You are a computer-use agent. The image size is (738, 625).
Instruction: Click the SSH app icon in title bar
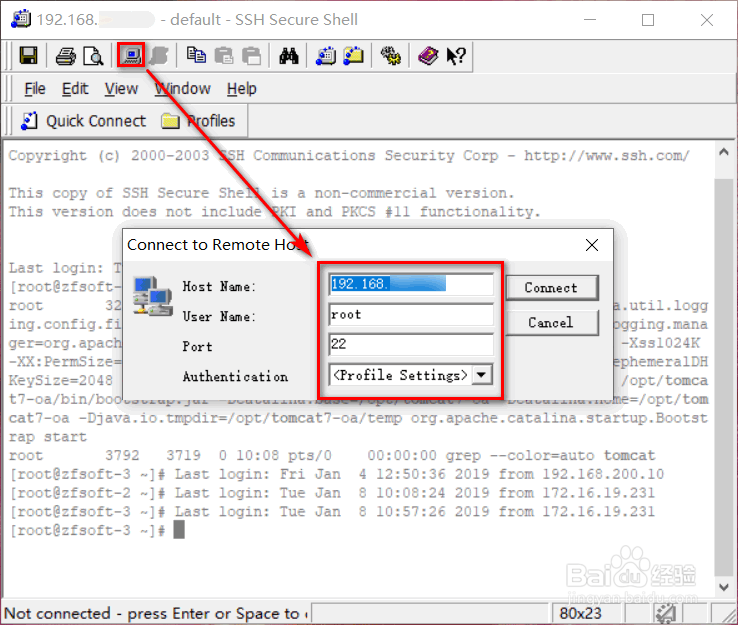(x=21, y=19)
